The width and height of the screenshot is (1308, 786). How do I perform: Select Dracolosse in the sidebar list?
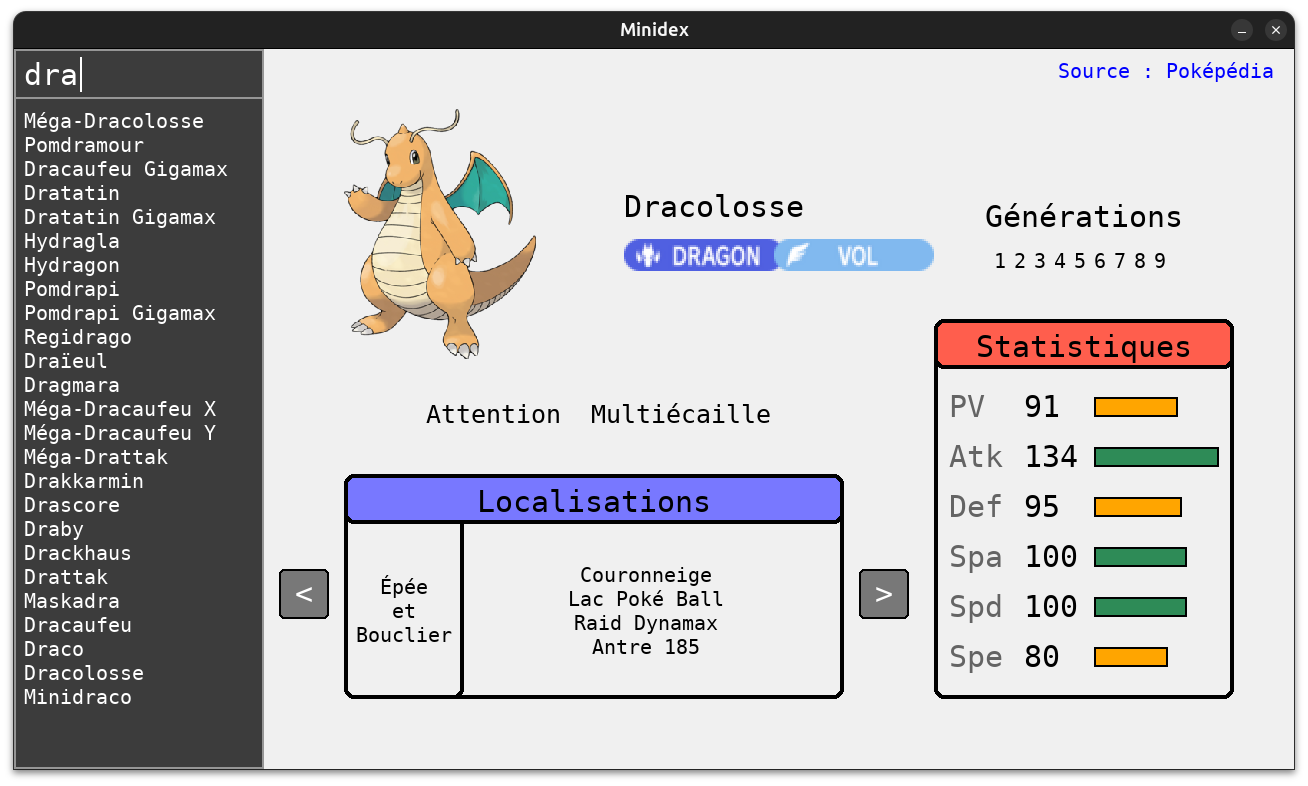pos(84,673)
